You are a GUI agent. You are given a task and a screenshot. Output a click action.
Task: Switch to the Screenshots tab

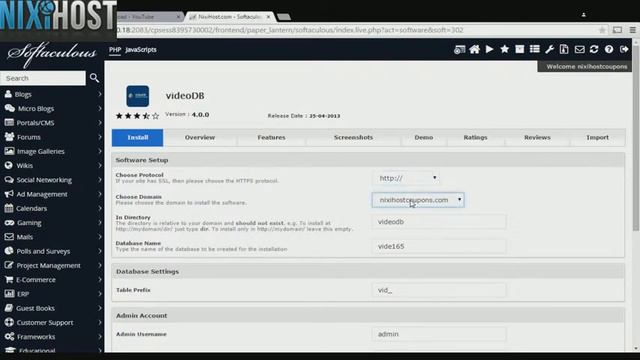[353, 138]
